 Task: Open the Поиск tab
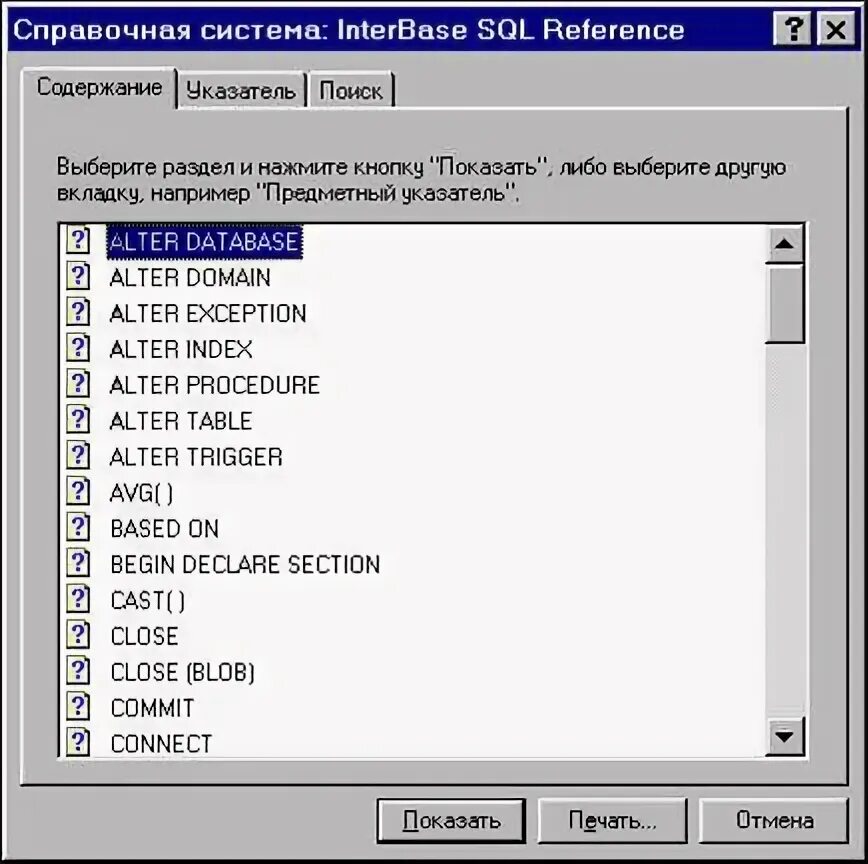pos(351,90)
